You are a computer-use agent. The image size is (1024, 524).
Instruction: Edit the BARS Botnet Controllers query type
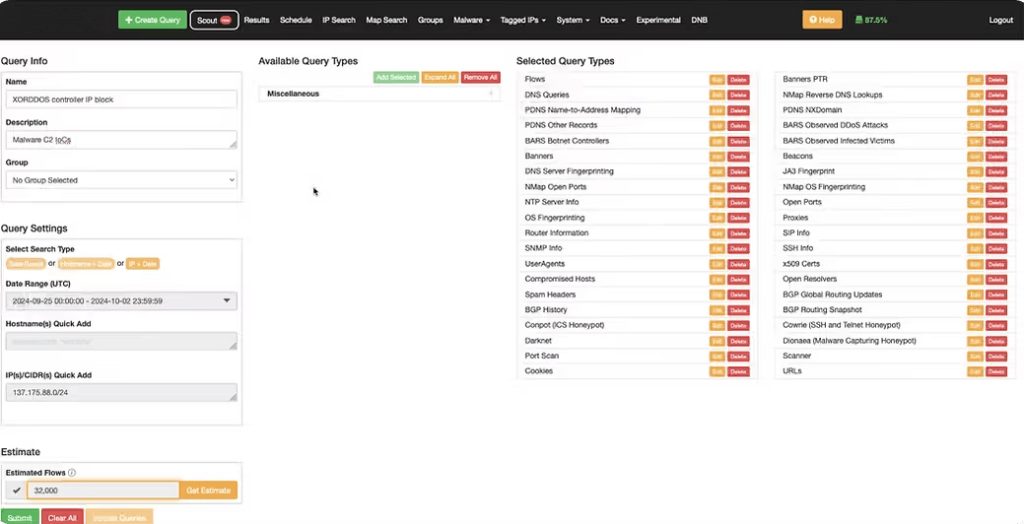pos(717,141)
